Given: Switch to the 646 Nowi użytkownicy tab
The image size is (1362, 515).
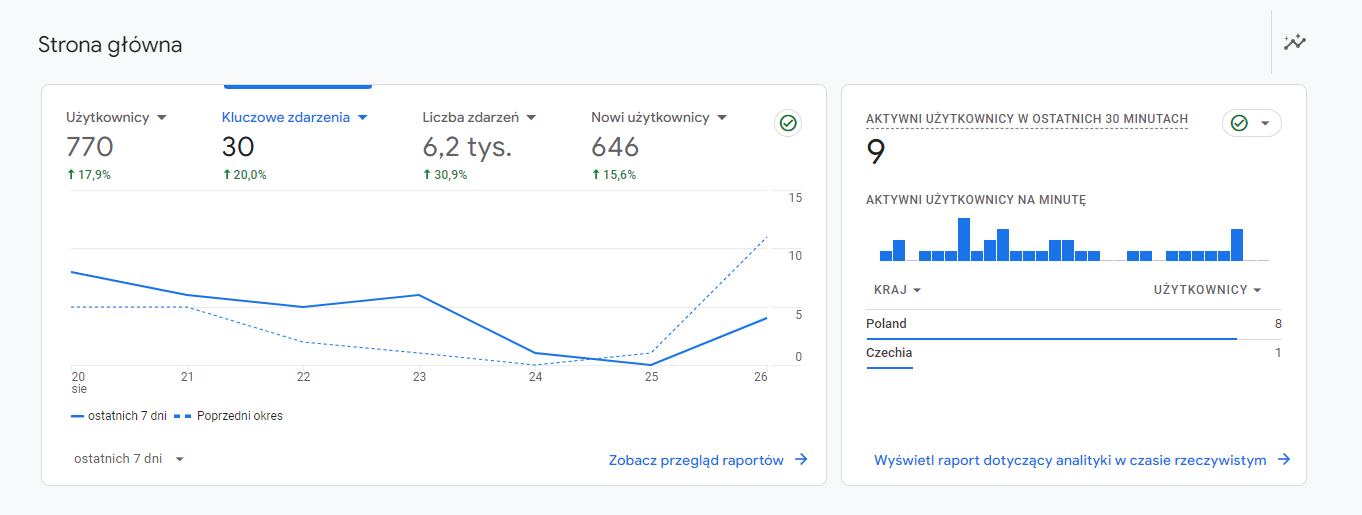Looking at the screenshot, I should 615,147.
